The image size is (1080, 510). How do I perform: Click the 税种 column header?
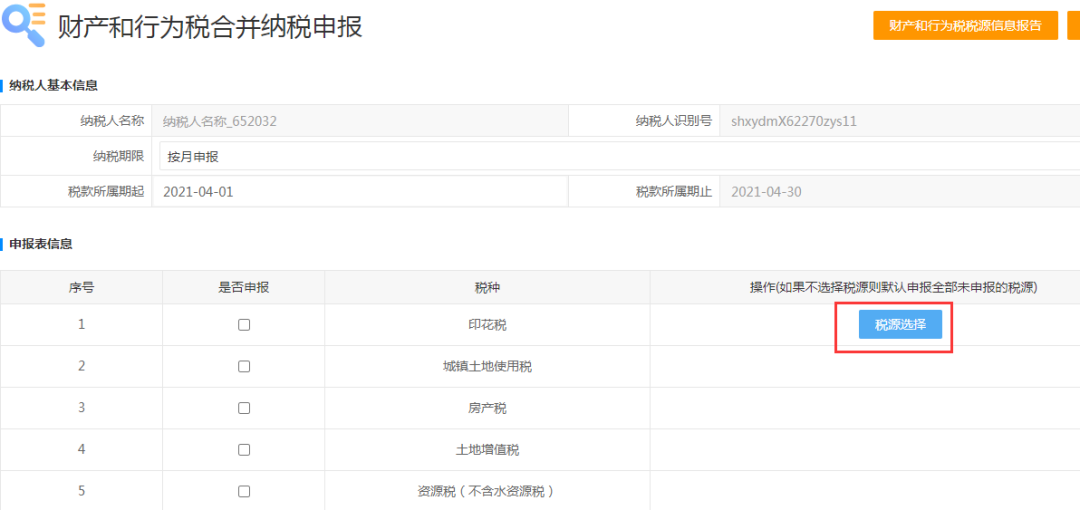[487, 287]
